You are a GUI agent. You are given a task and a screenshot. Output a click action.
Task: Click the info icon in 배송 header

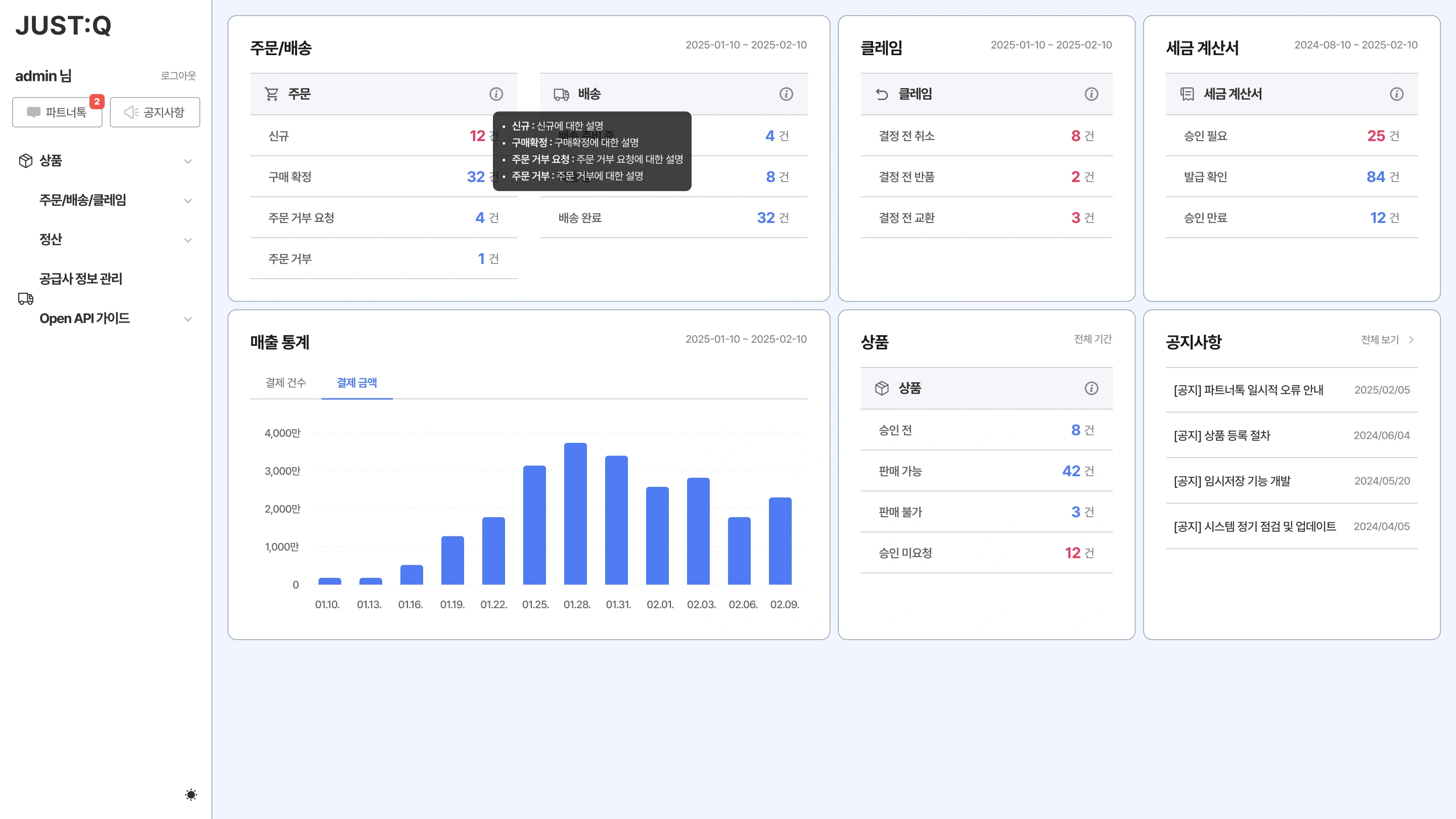(786, 94)
